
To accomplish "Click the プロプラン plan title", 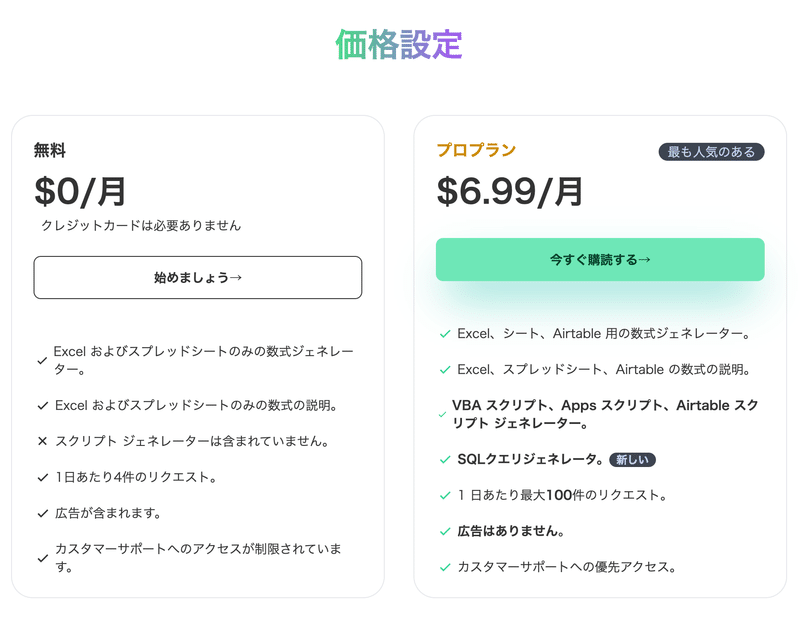I will tap(476, 150).
